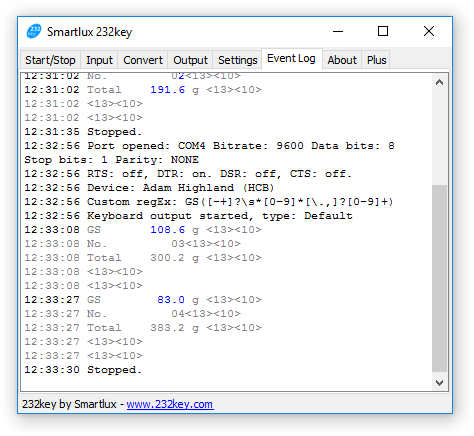Switch to the Input tab

(x=99, y=60)
